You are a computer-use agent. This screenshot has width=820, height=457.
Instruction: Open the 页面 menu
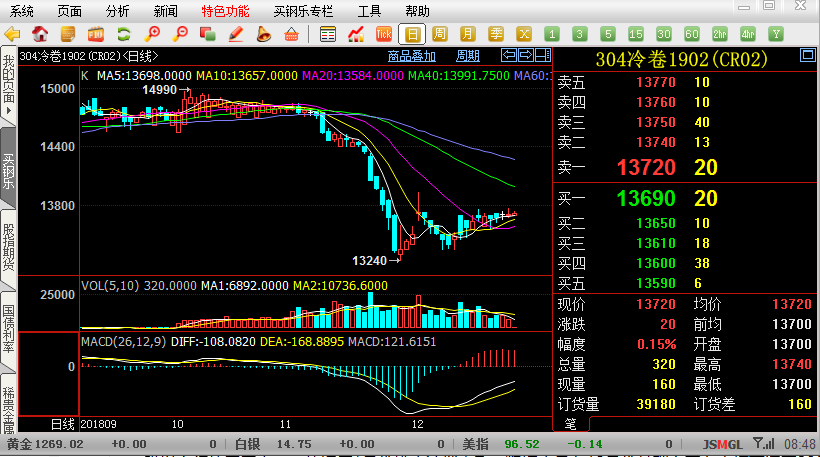pos(70,11)
